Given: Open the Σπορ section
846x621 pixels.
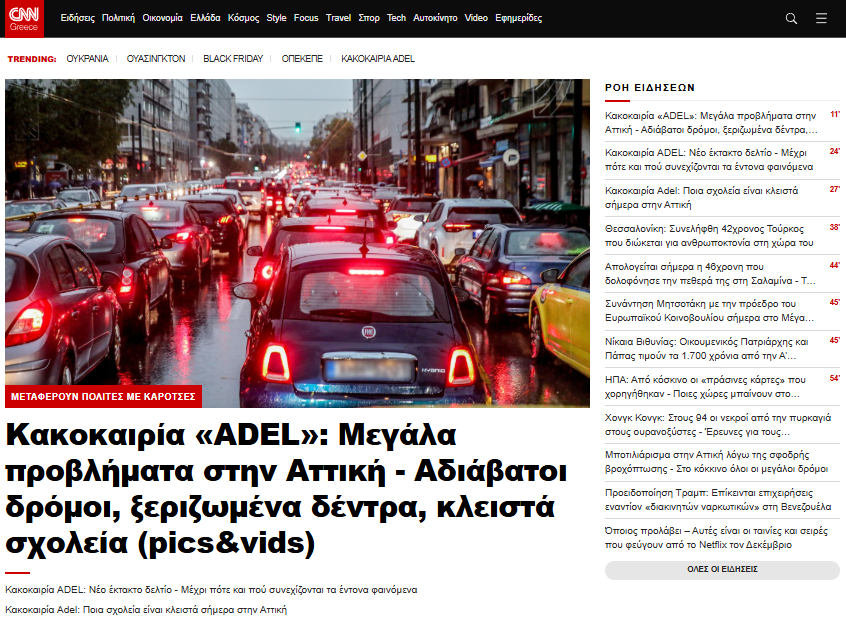Looking at the screenshot, I should (369, 18).
